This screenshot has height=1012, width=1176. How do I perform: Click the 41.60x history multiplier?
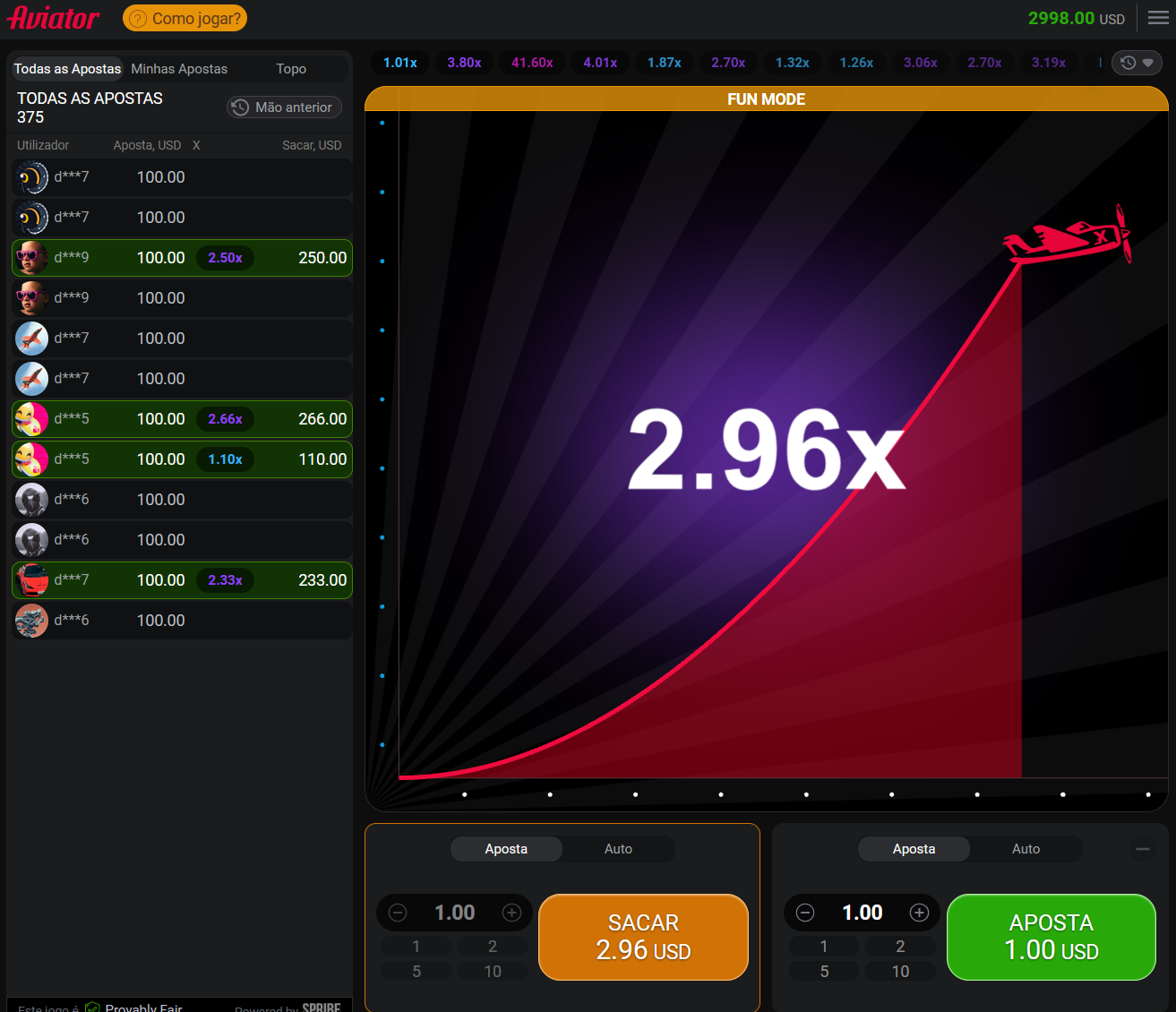pos(532,63)
